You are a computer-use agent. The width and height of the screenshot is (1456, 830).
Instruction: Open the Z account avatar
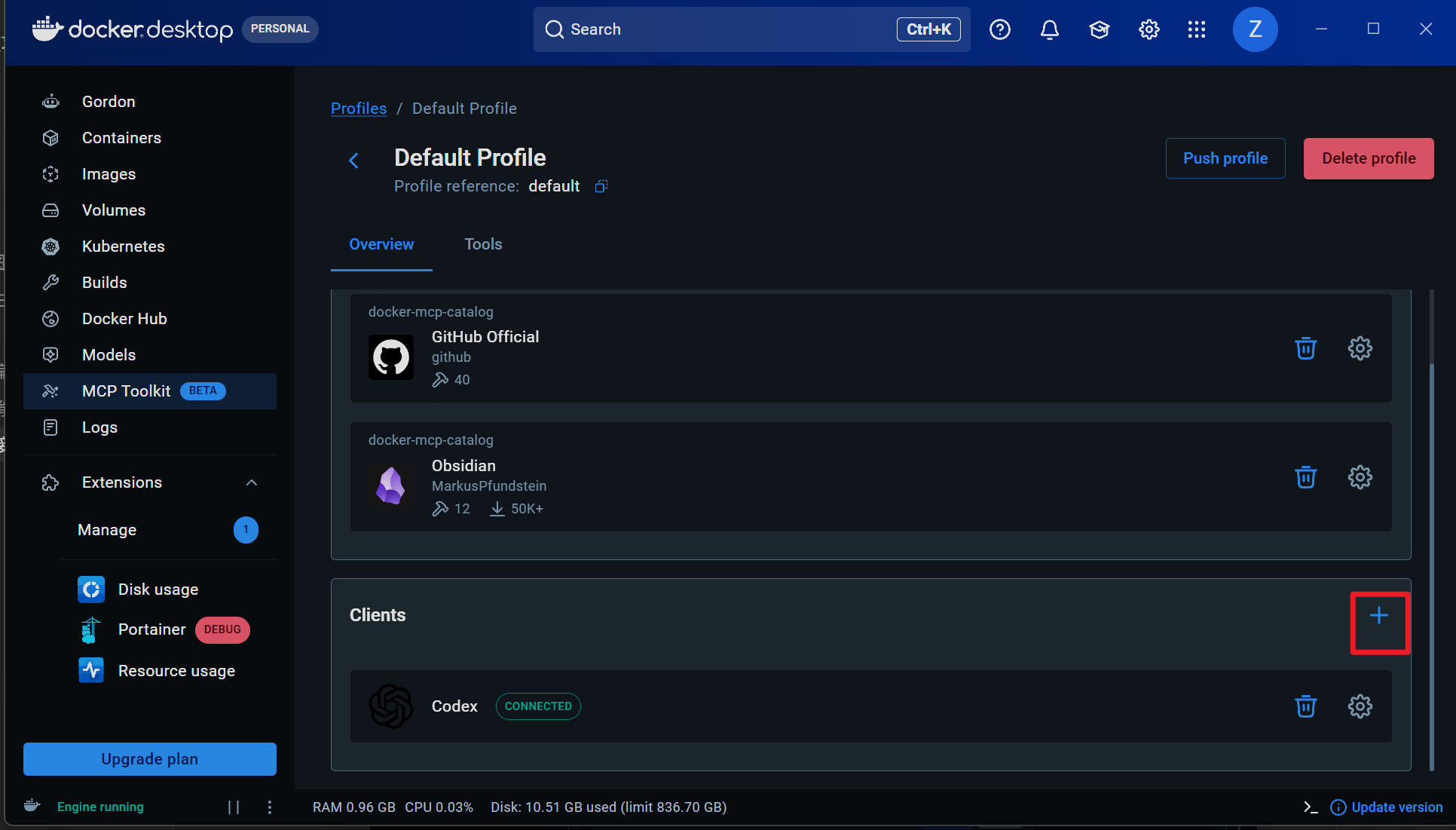coord(1255,29)
